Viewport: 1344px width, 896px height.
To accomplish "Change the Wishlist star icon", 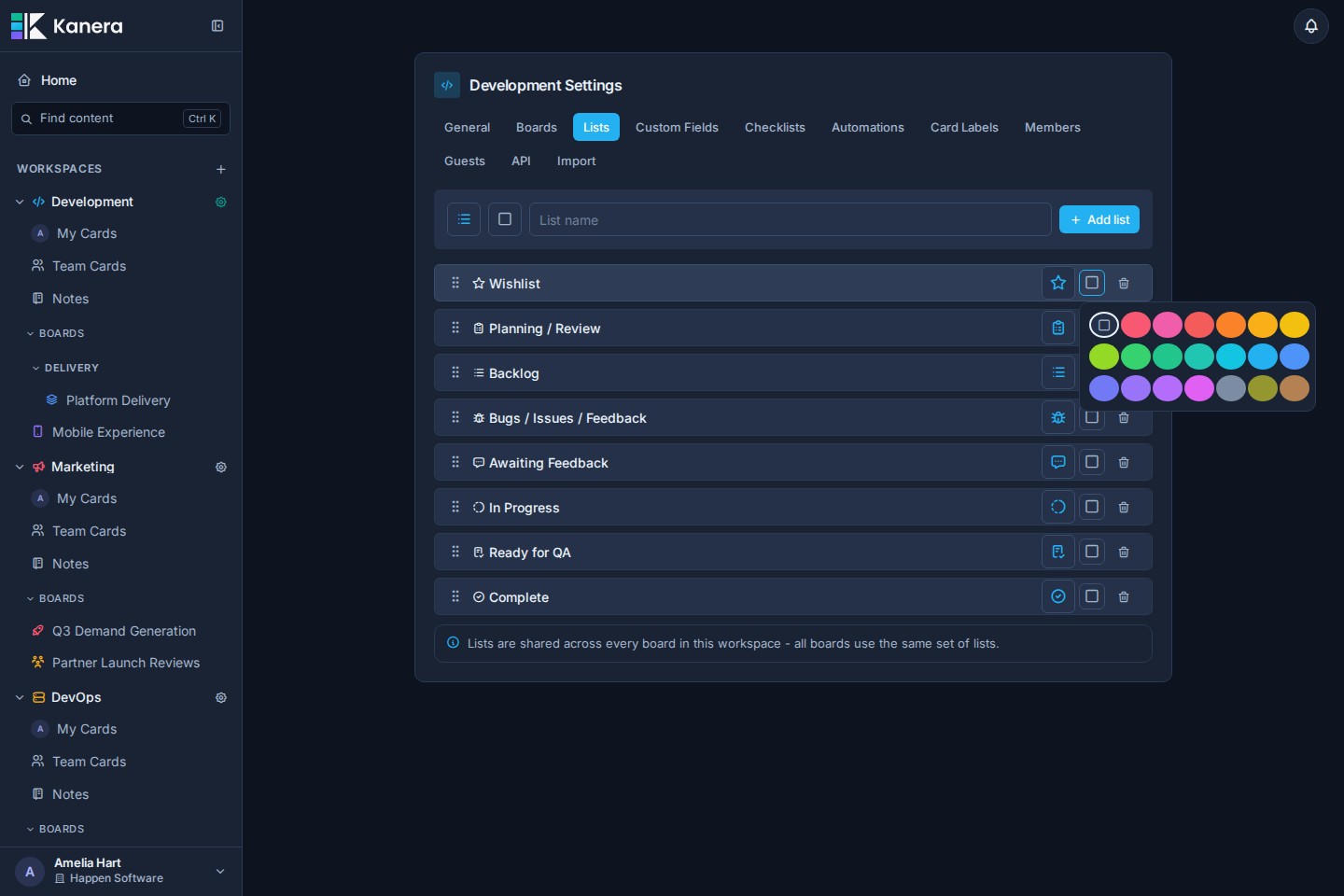I will [1058, 283].
